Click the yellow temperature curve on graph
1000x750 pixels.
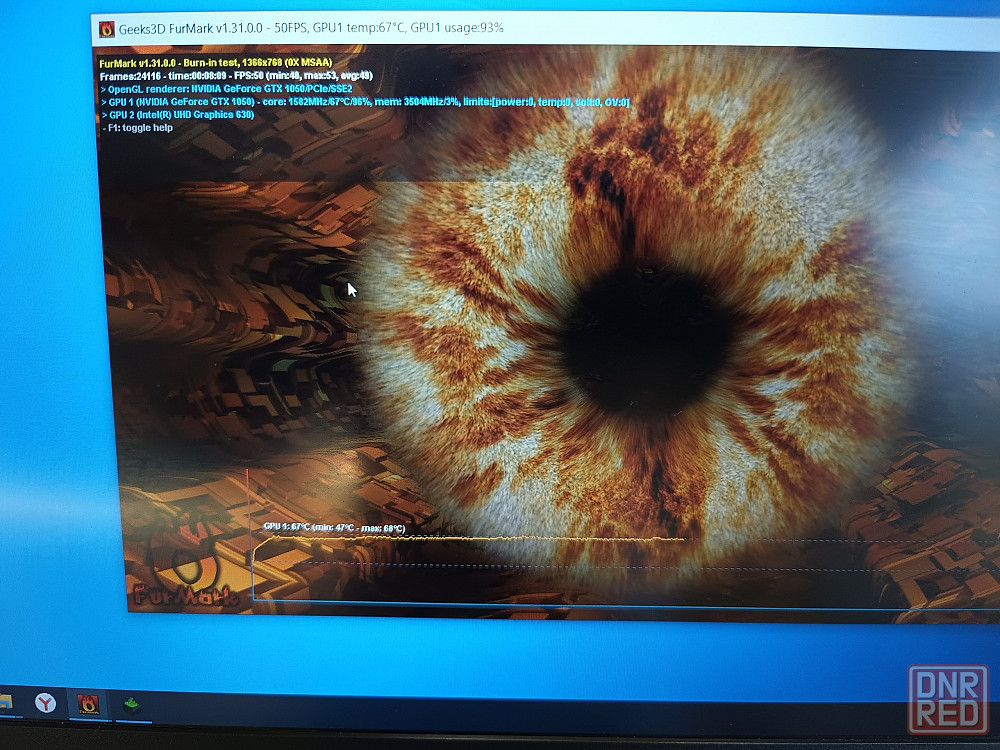(470, 538)
